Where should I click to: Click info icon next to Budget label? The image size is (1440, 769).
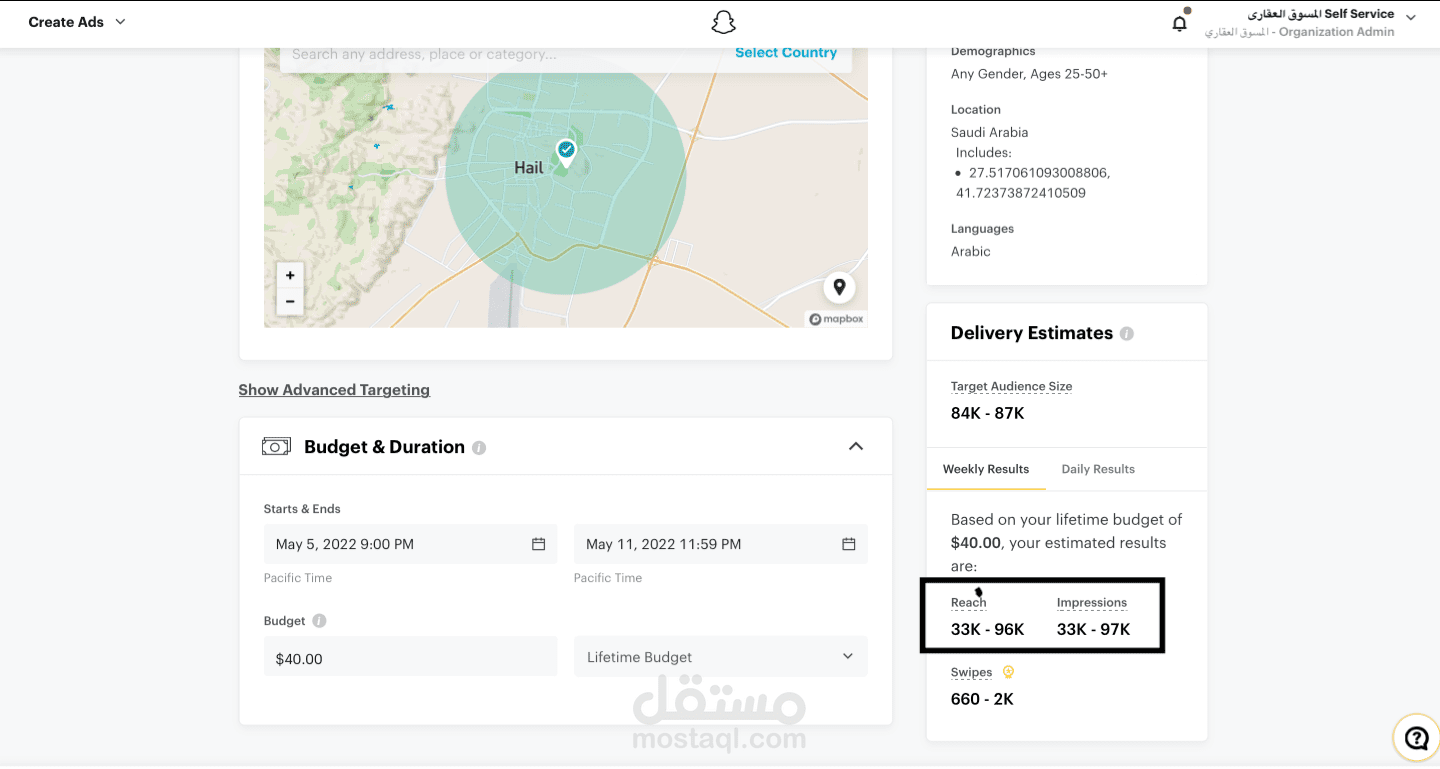coord(319,621)
